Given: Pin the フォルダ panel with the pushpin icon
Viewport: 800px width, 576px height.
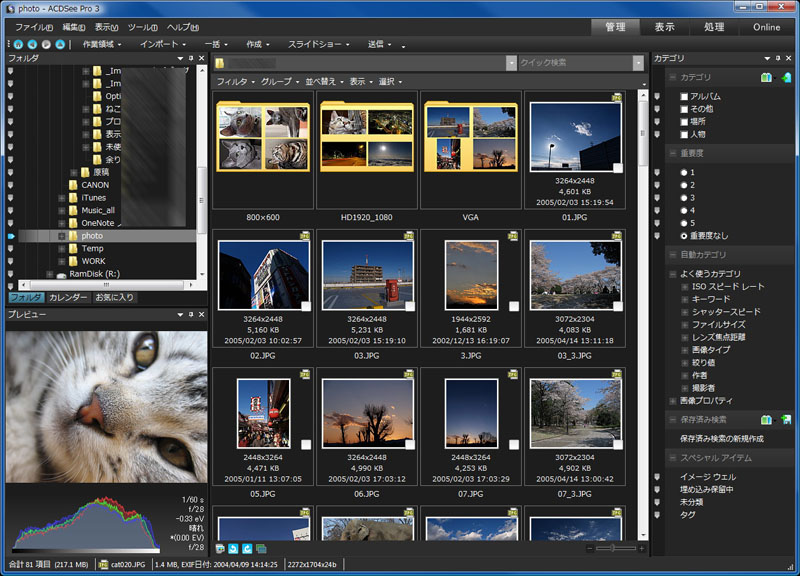Looking at the screenshot, I should click(x=189, y=59).
